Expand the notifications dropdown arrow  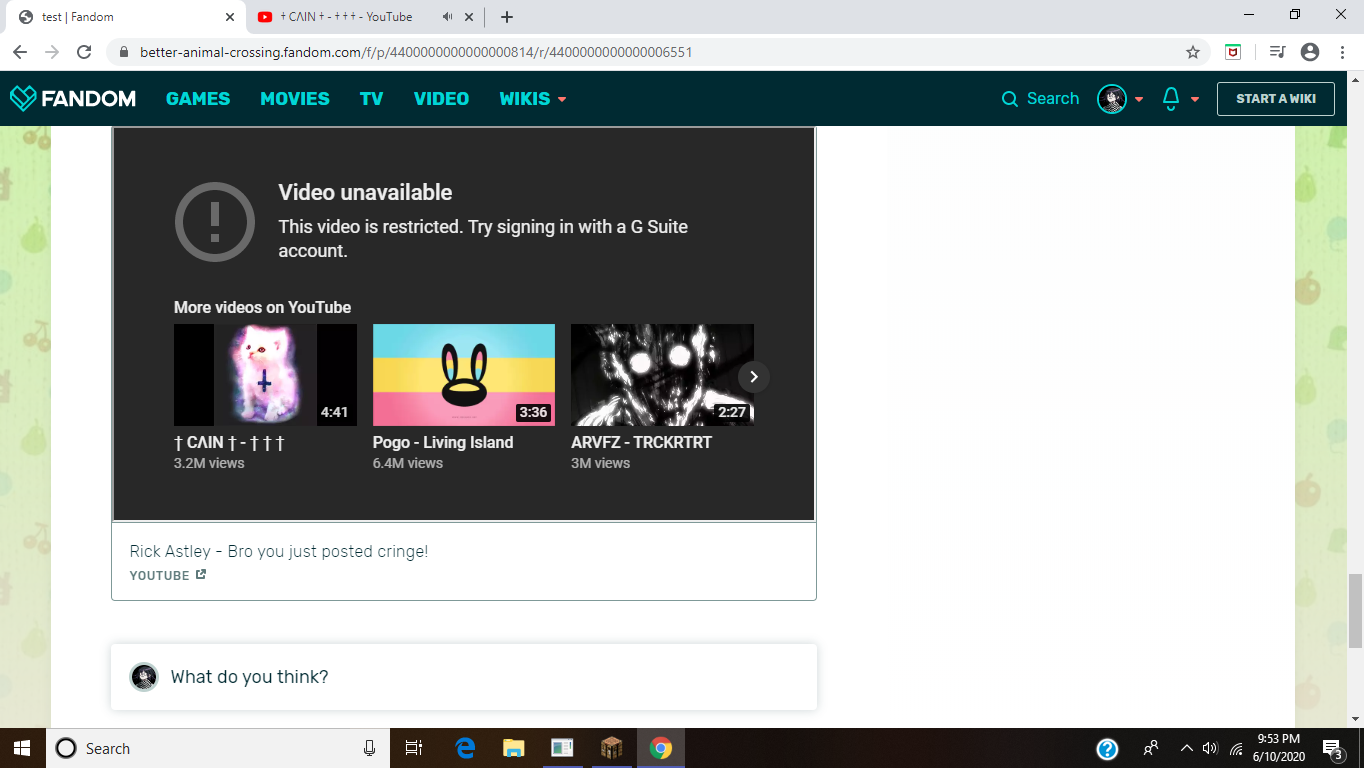click(1195, 99)
